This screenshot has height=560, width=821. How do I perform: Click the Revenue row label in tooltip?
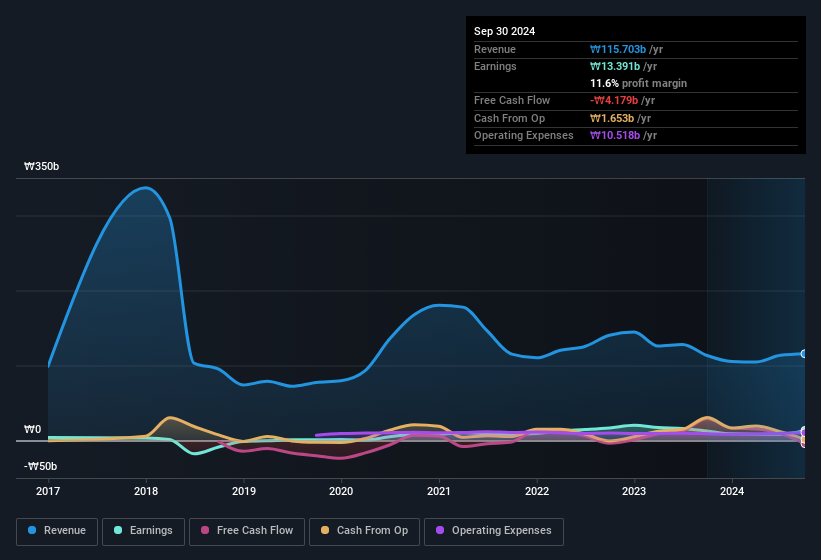[495, 49]
